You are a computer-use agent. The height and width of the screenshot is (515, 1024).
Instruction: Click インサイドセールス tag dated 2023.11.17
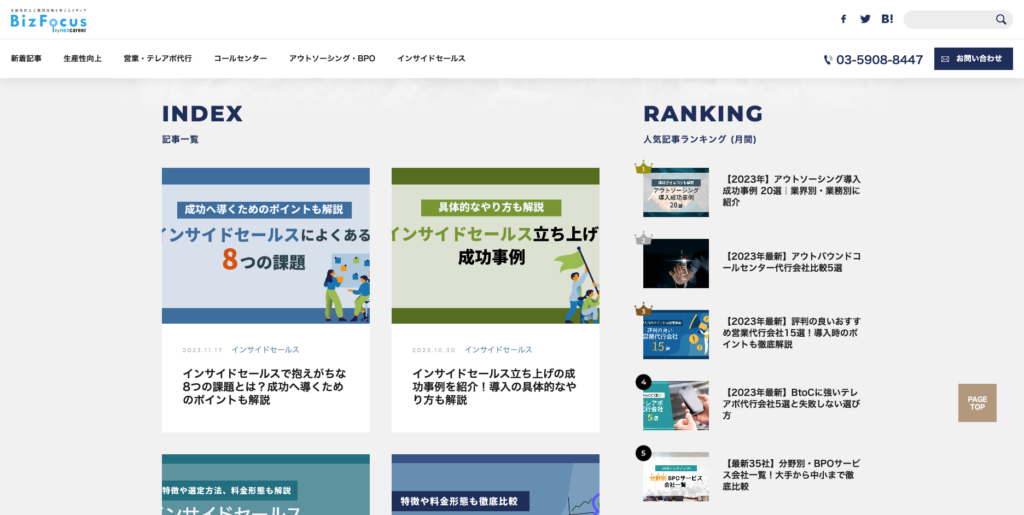(265, 350)
